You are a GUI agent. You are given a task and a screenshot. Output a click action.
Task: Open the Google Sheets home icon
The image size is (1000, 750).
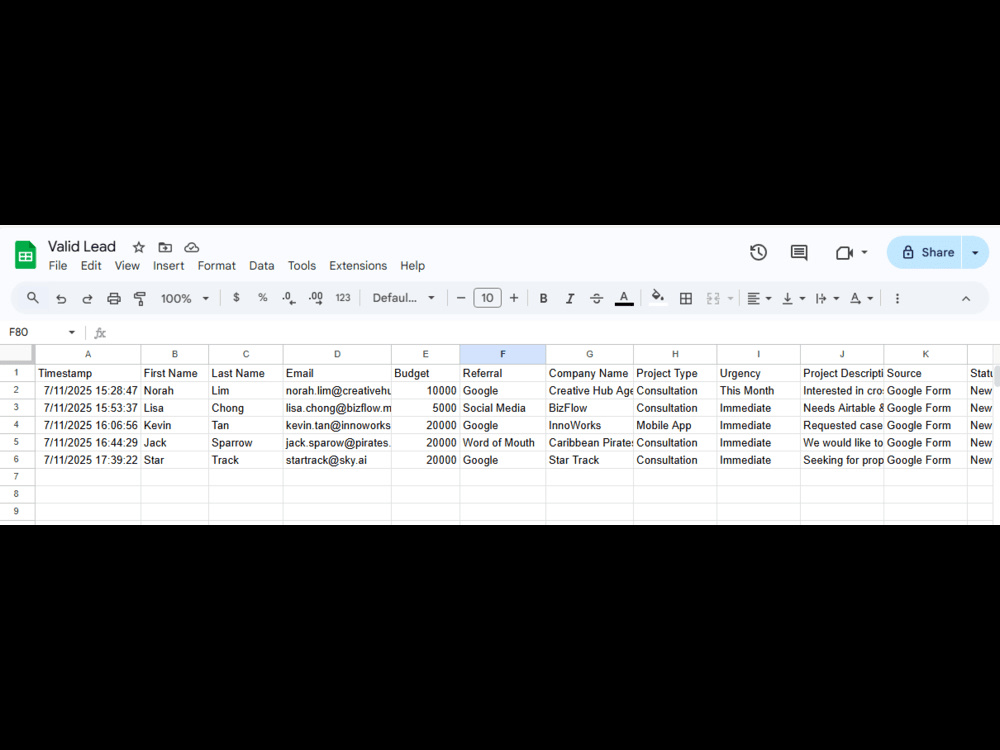pos(26,255)
